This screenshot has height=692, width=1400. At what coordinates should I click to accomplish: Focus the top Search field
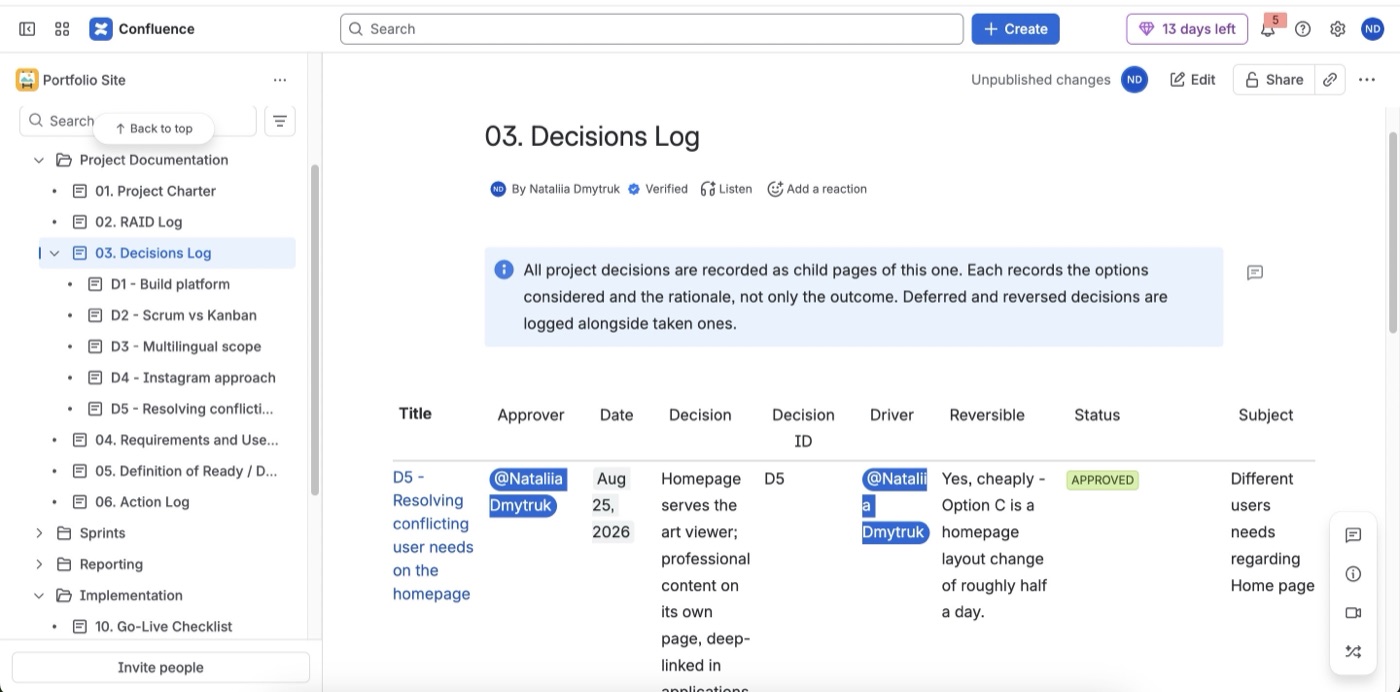pos(652,29)
